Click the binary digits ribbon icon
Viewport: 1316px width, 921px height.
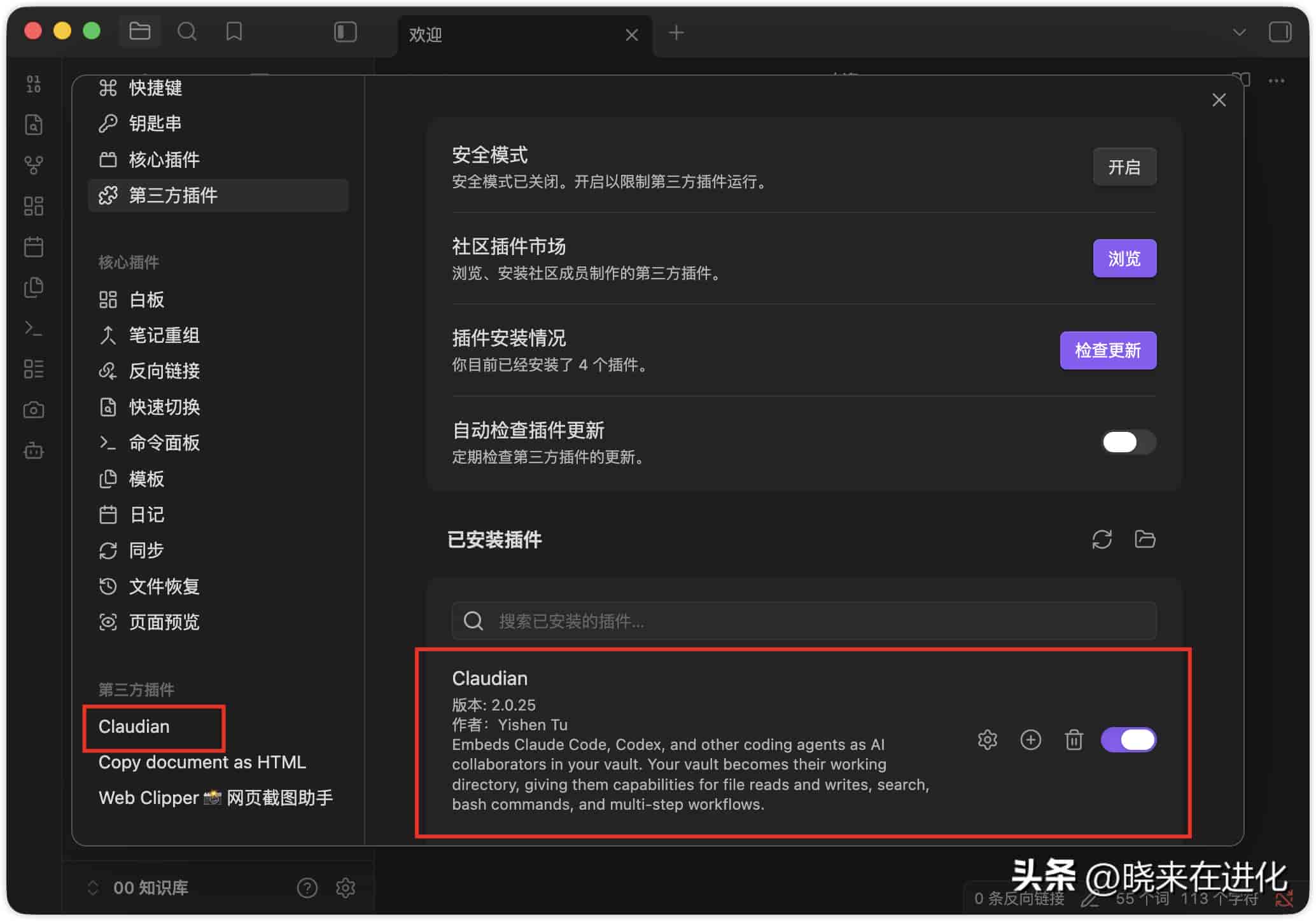pyautogui.click(x=34, y=84)
